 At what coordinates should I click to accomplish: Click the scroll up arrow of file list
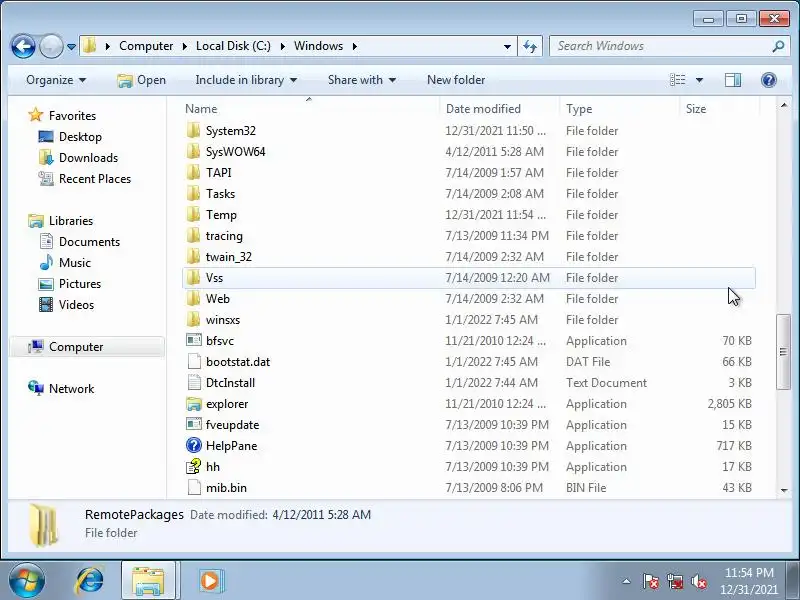tap(784, 106)
